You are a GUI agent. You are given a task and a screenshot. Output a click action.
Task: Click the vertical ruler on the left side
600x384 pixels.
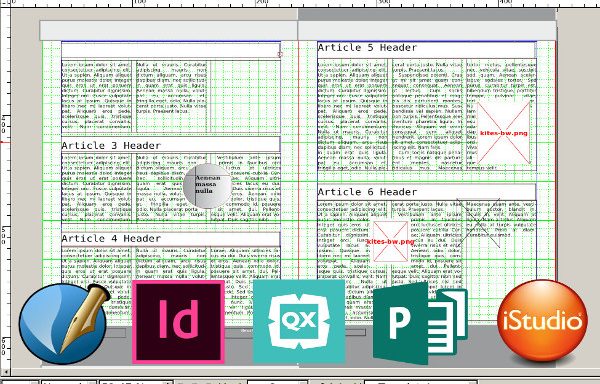pyautogui.click(x=5, y=187)
